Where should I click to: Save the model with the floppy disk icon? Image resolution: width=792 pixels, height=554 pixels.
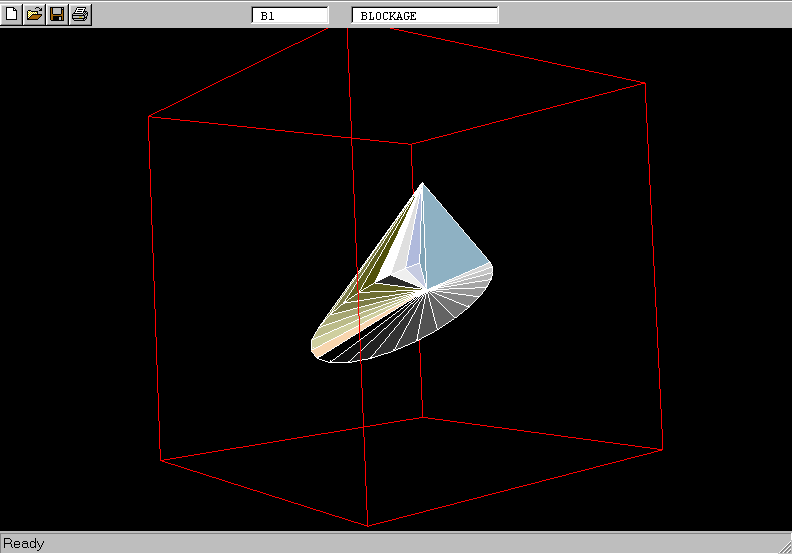[57, 15]
